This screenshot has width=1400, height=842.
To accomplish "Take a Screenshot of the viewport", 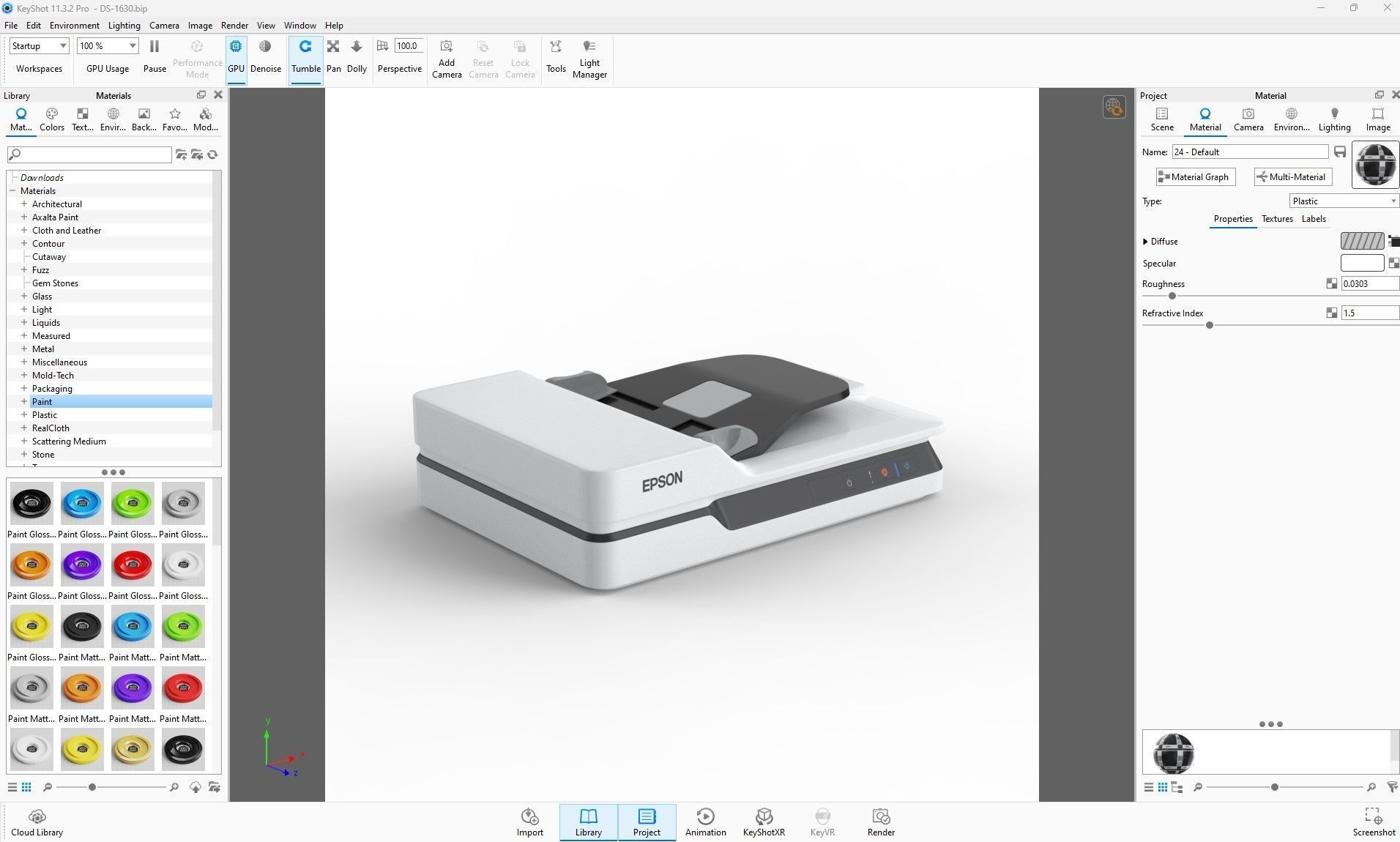I will click(1374, 822).
